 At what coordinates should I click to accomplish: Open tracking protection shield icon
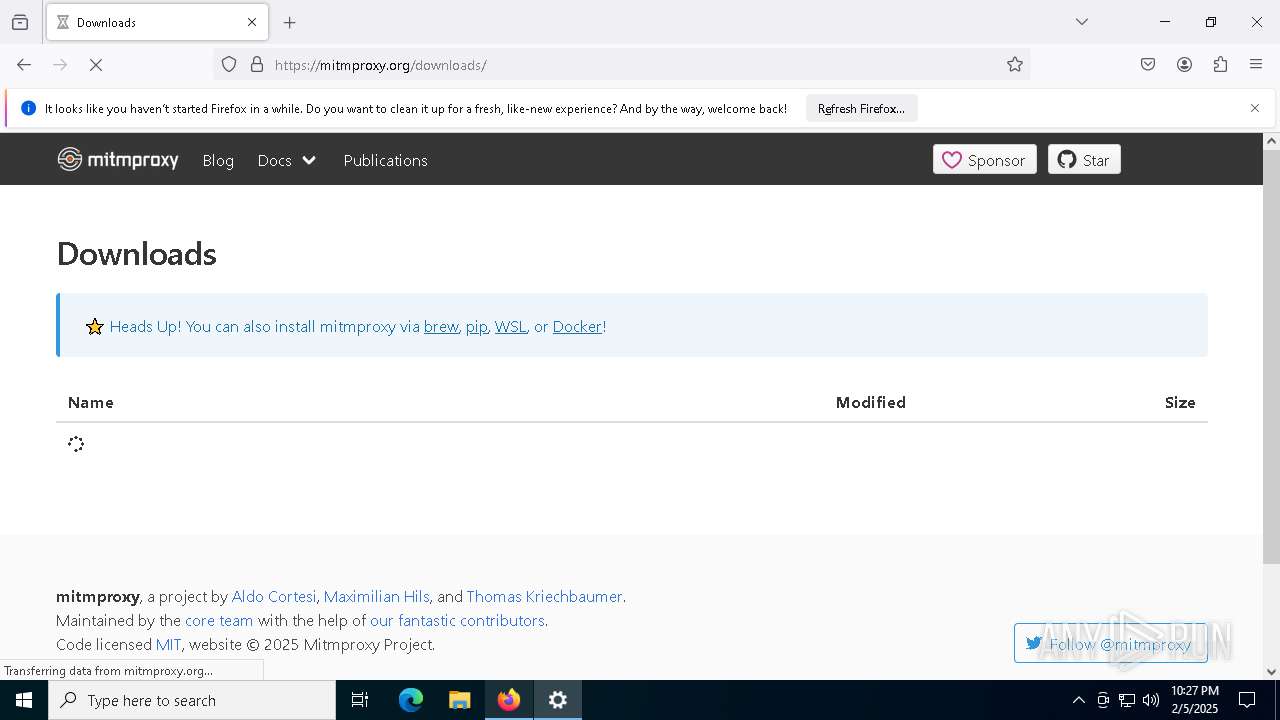[229, 65]
